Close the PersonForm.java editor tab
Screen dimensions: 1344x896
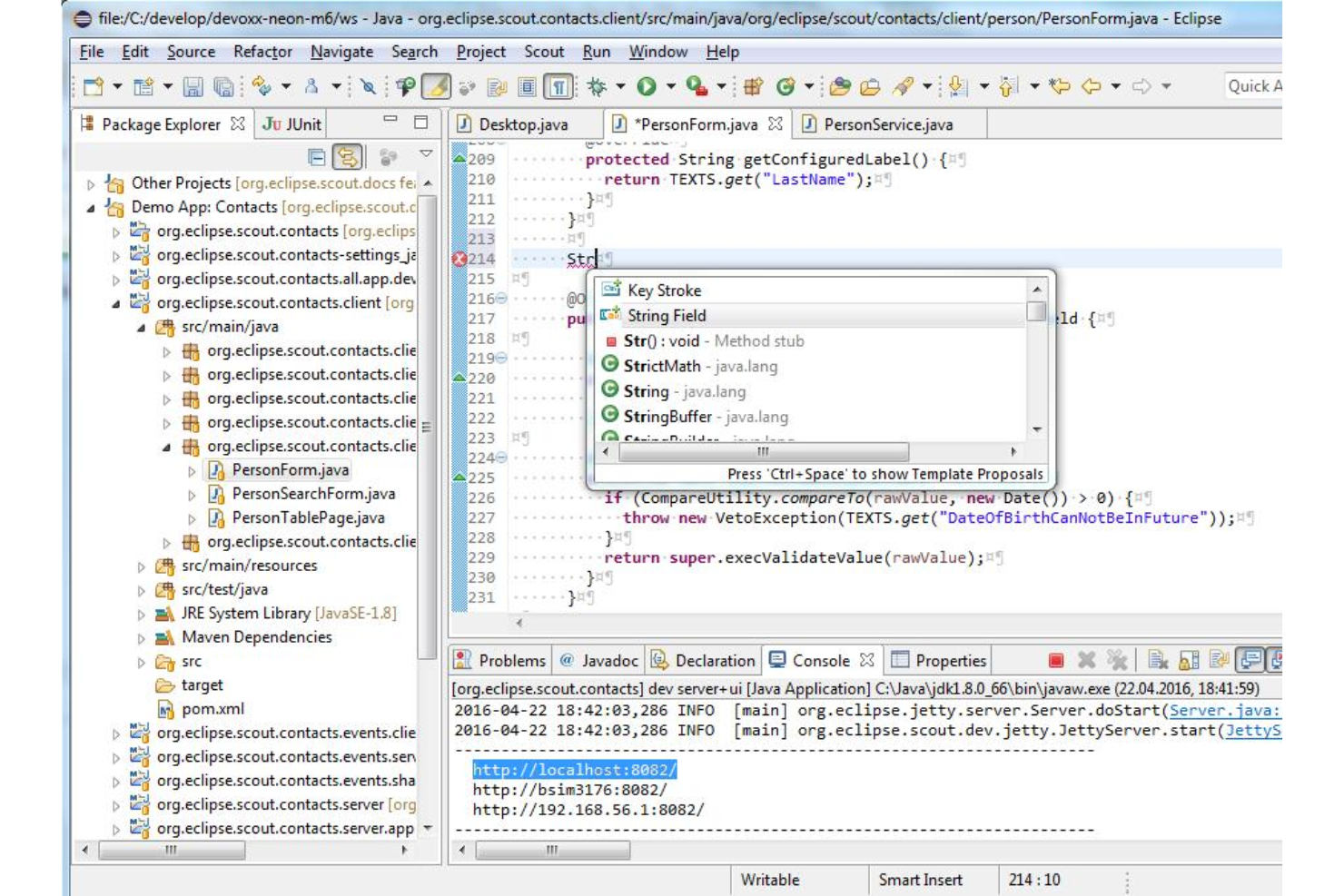click(775, 123)
